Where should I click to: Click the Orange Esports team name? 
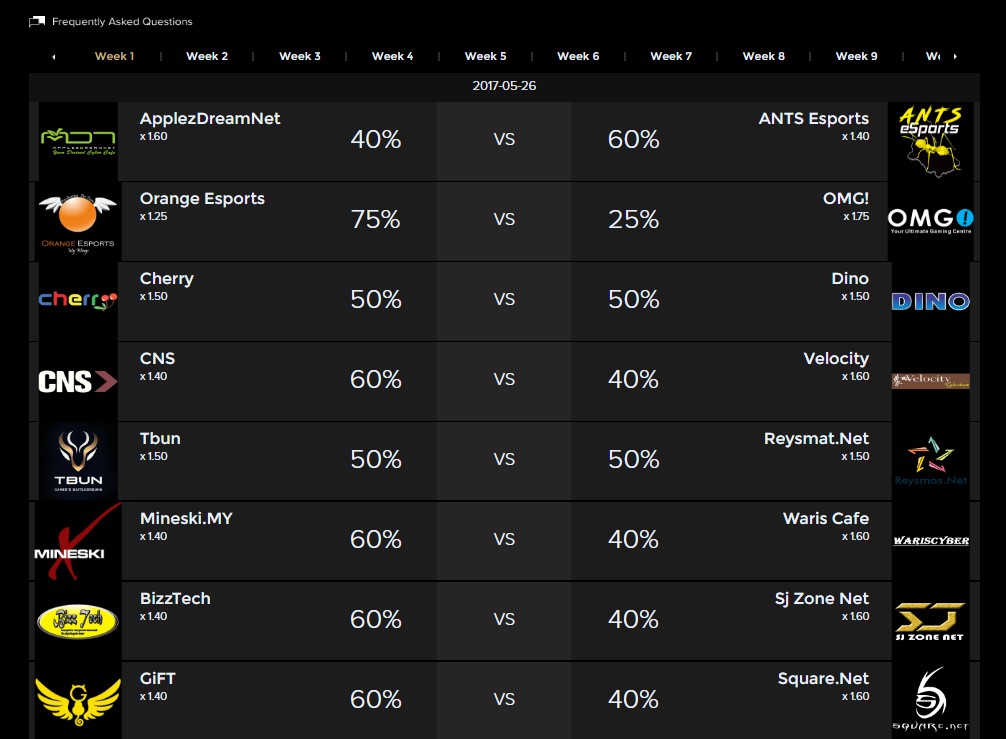[x=202, y=198]
